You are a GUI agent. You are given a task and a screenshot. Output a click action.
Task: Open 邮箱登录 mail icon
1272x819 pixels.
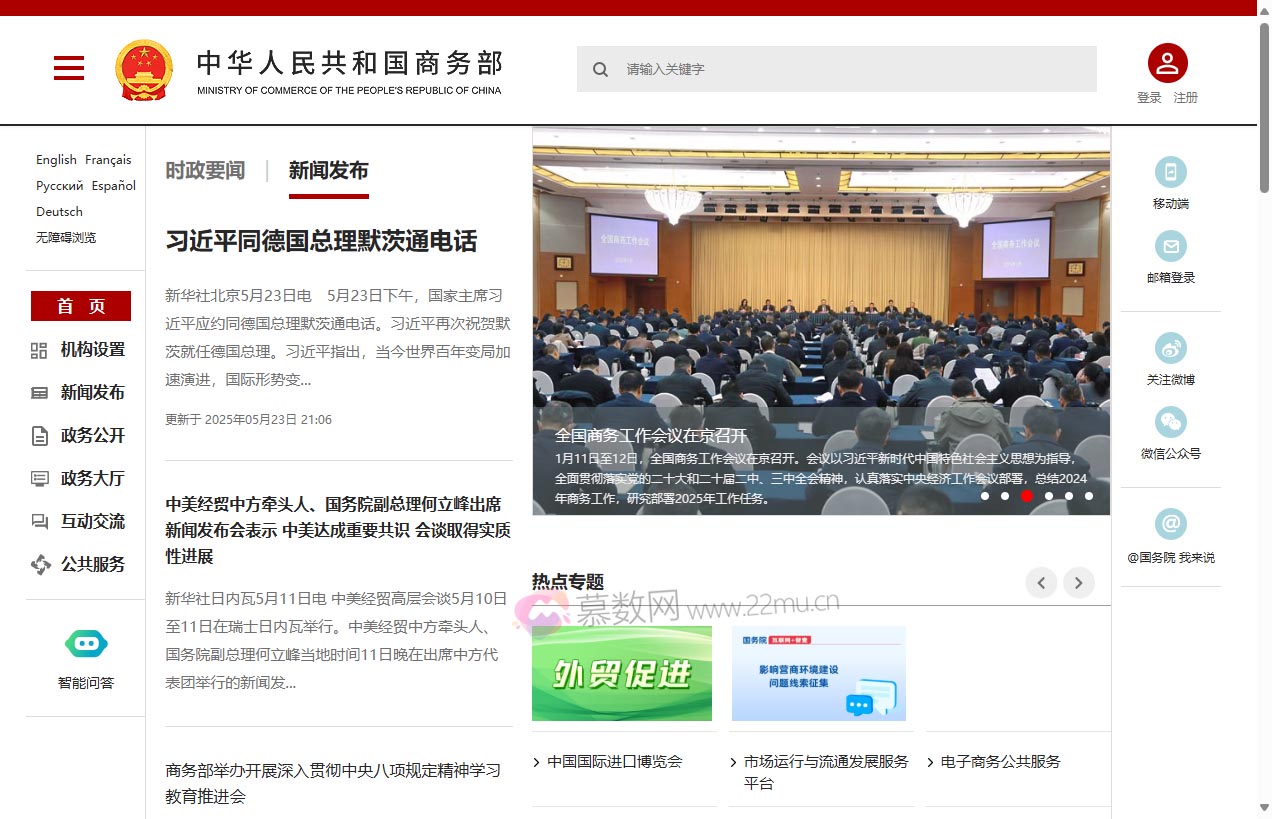(1170, 247)
